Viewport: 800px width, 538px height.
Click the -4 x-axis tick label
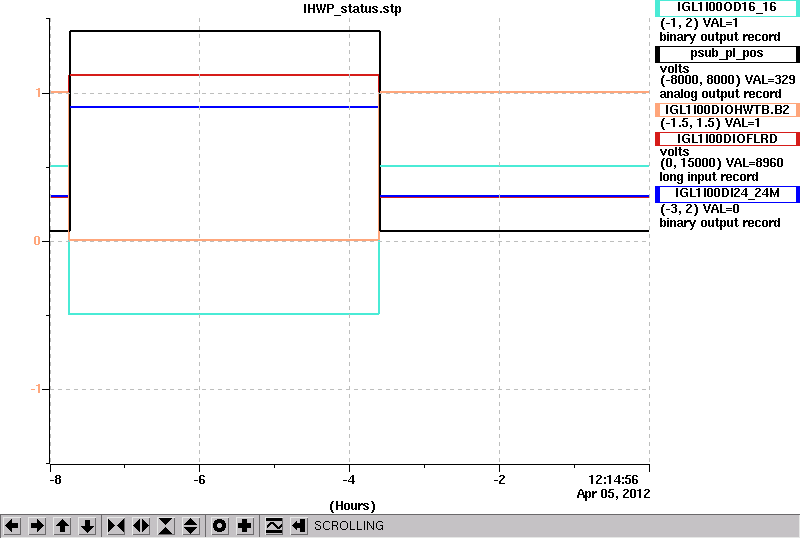coord(349,480)
